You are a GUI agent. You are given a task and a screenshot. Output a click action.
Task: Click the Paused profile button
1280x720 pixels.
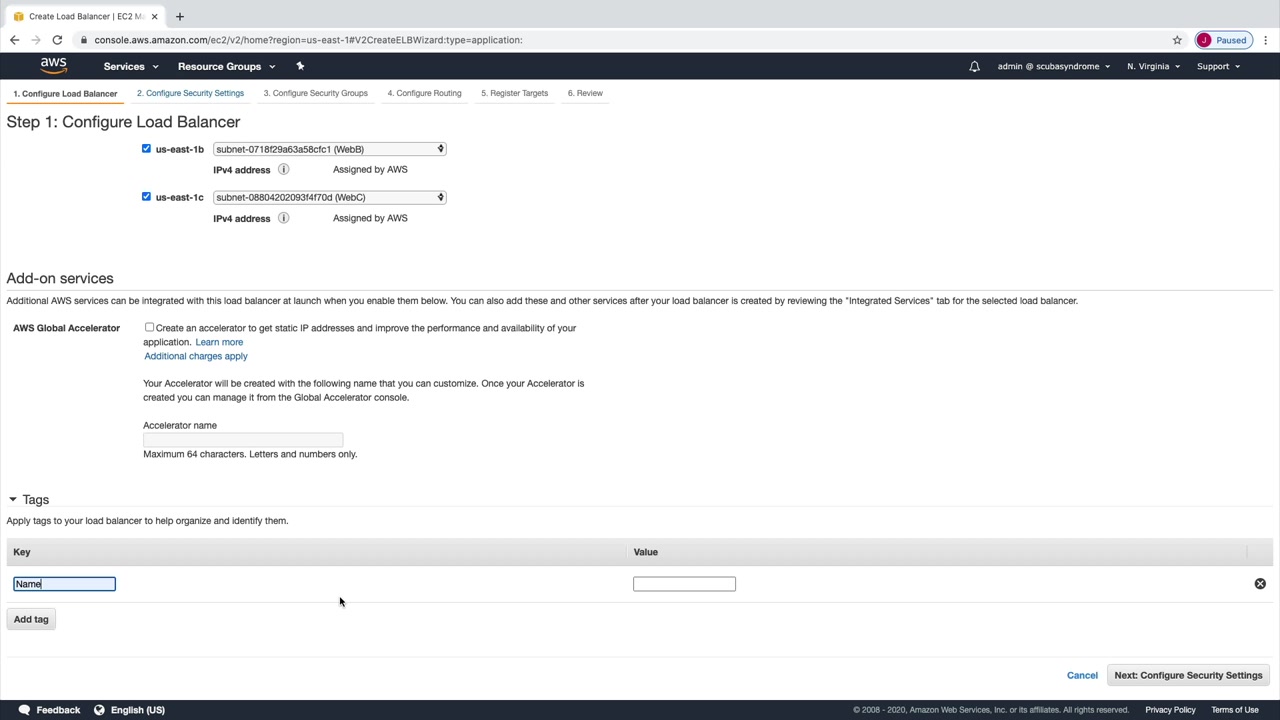(1222, 40)
